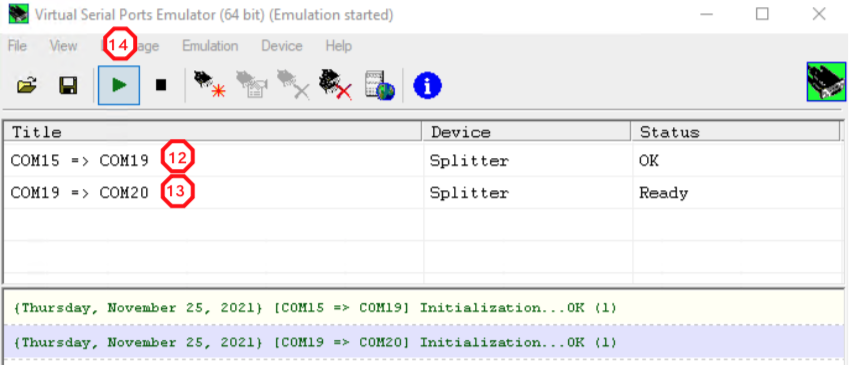Stop emulation with black square button
Image resolution: width=850 pixels, height=365 pixels.
pyautogui.click(x=160, y=85)
